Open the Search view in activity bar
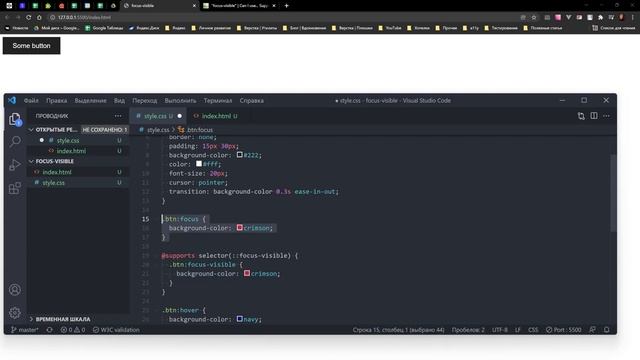 15,141
